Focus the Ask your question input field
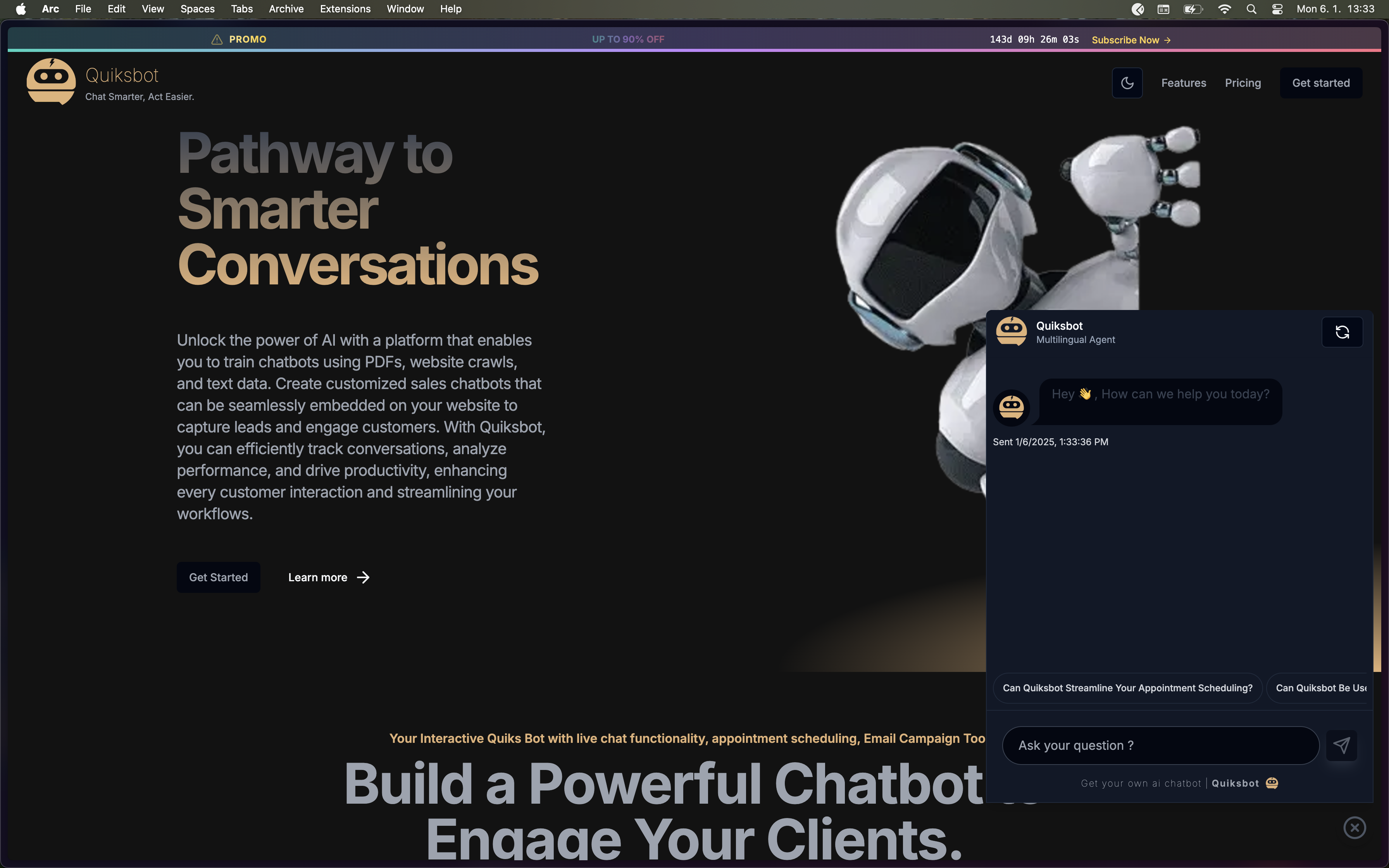 1161,745
